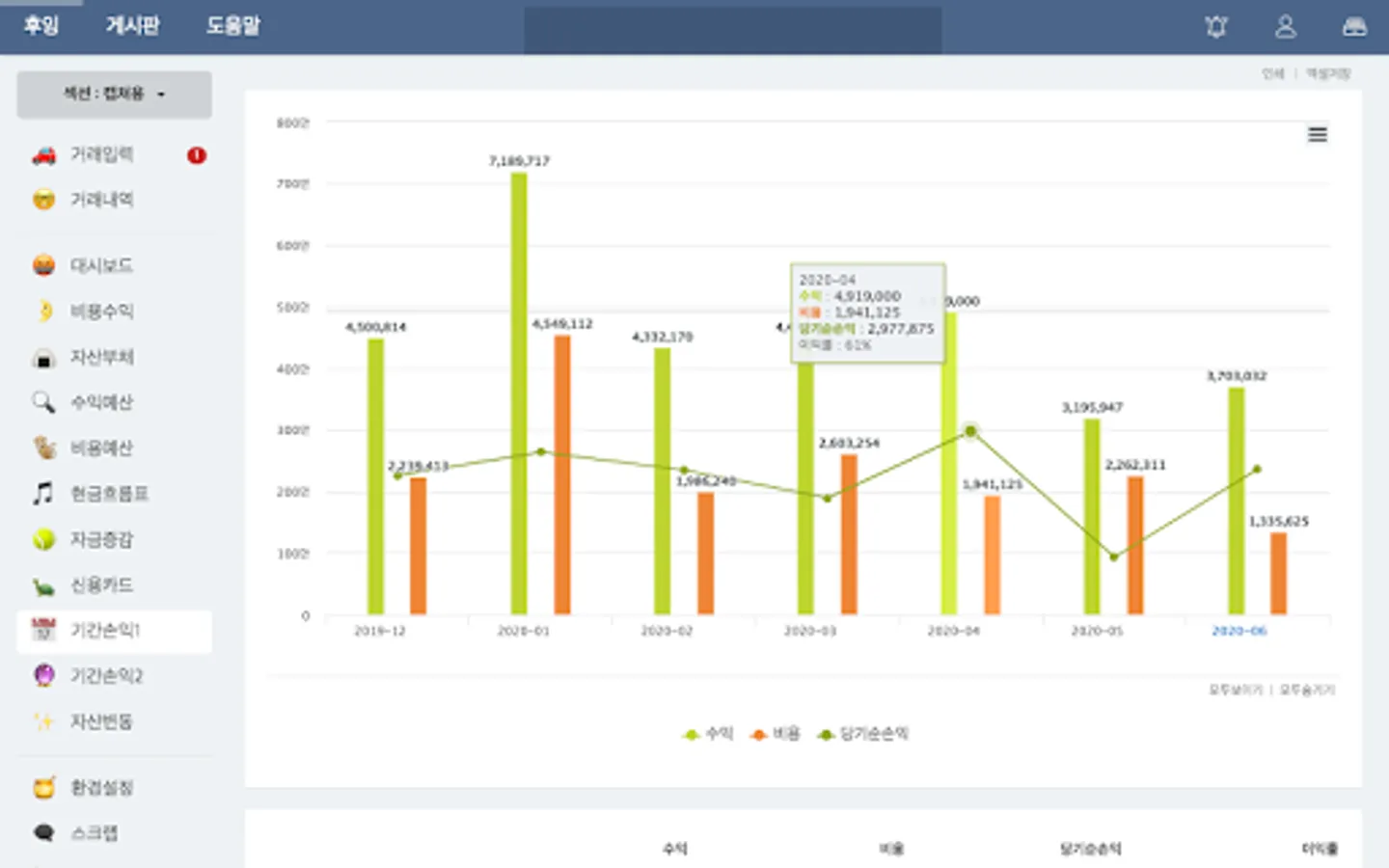Toggle the 비용 series in the legend

point(776,734)
